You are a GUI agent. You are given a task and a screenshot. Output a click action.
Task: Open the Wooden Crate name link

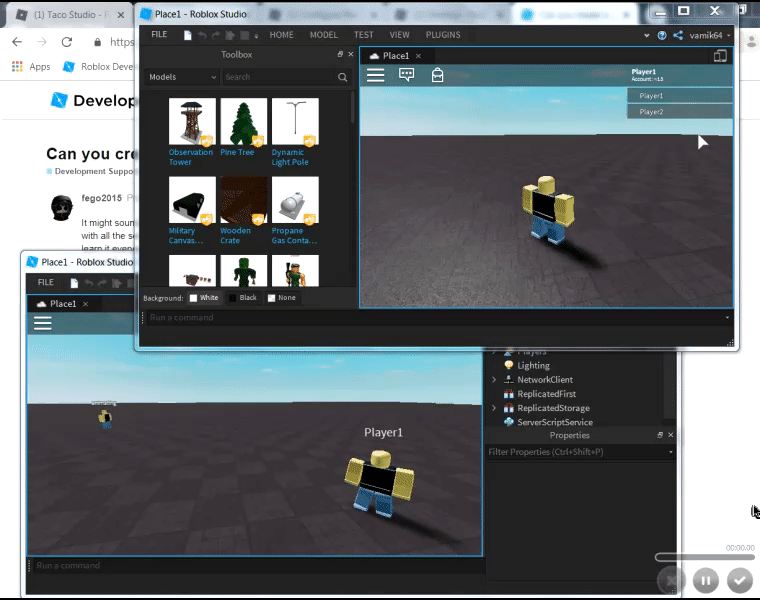235,236
